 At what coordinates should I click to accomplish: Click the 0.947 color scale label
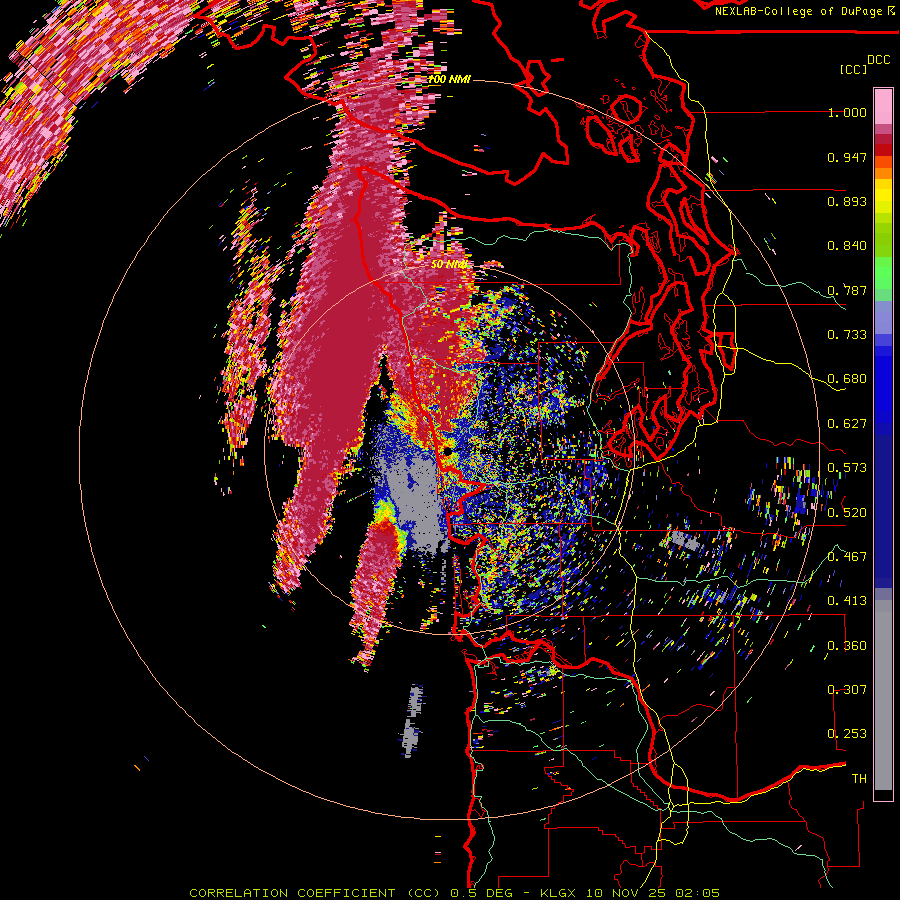pos(847,157)
